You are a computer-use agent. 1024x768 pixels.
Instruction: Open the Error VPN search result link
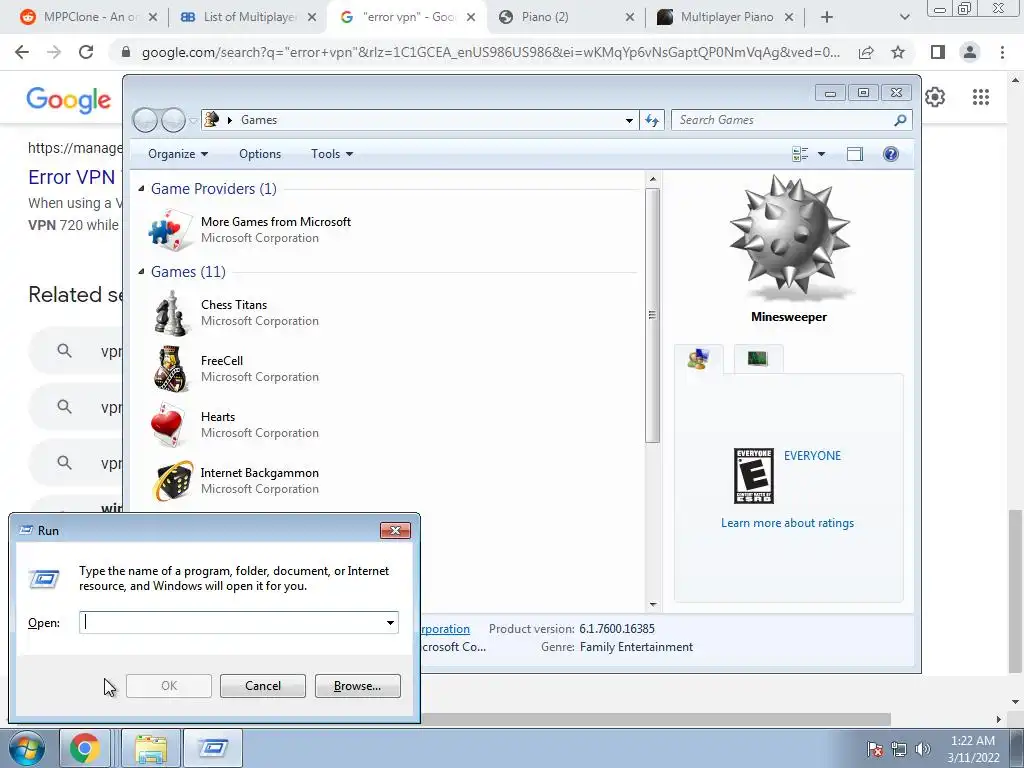71,177
